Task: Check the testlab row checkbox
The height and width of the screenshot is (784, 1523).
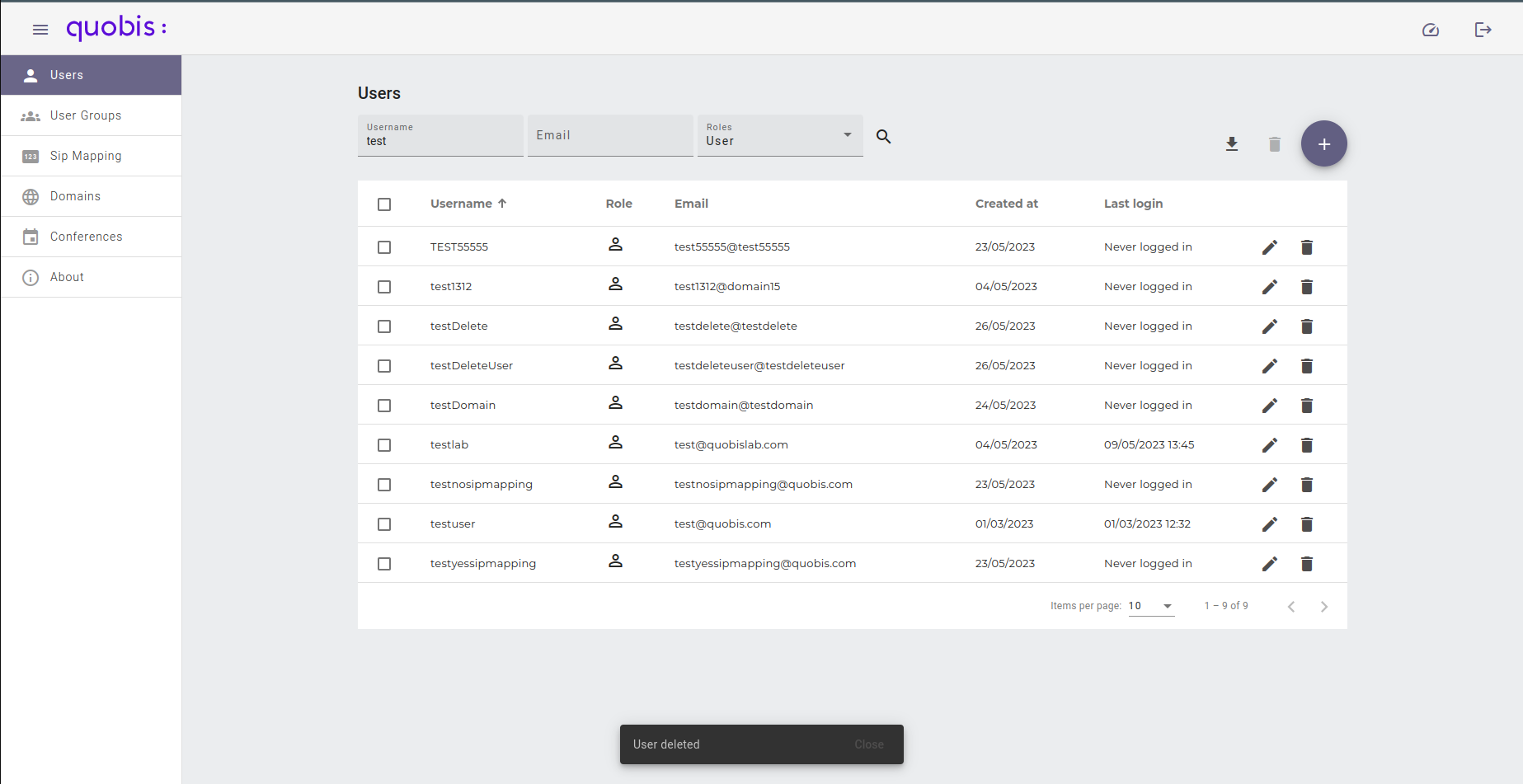Action: tap(384, 445)
